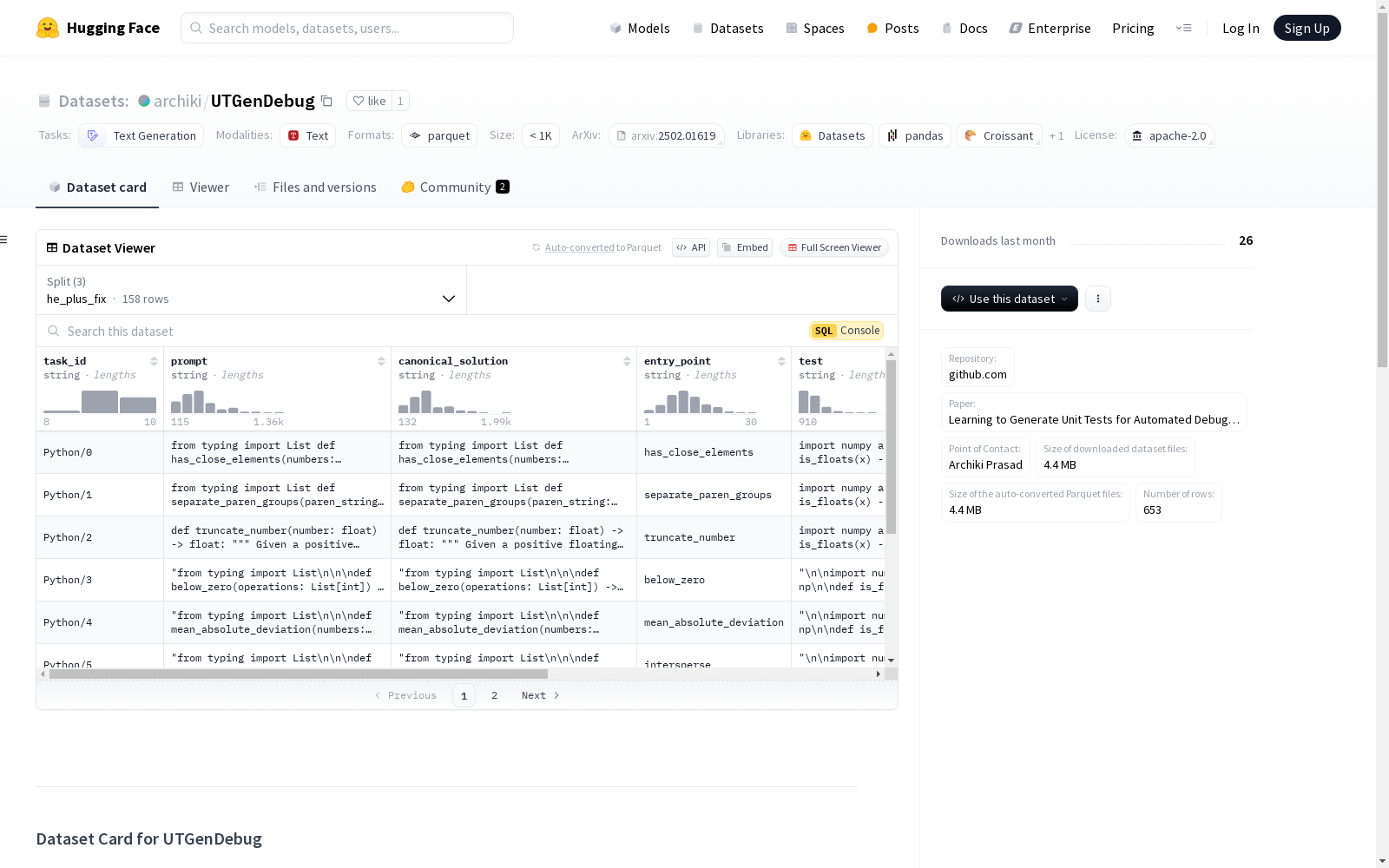Screen dimensions: 1389x868
Task: Open the Use this dataset dropdown
Action: click(x=1010, y=299)
